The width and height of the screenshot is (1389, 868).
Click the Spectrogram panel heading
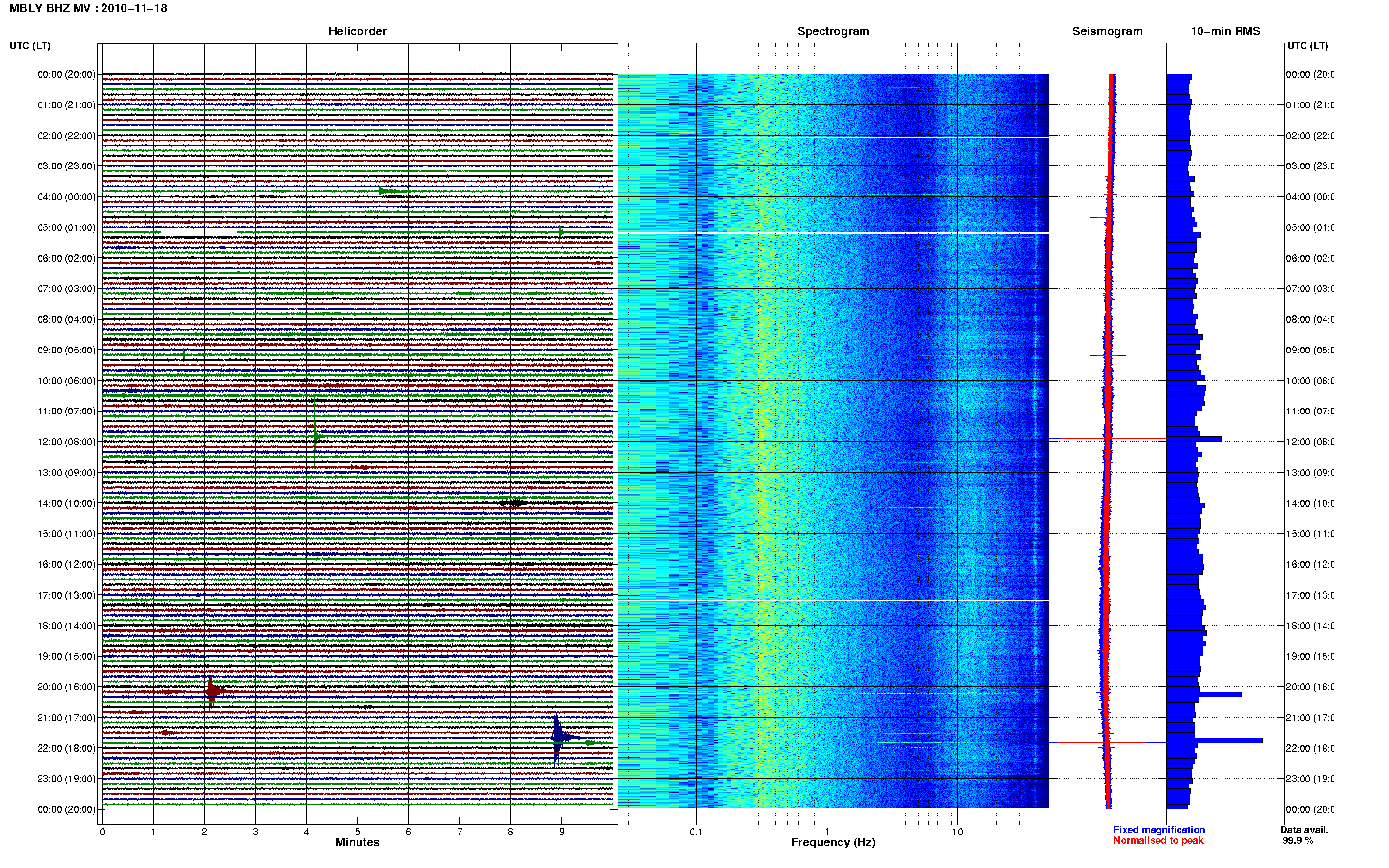833,32
